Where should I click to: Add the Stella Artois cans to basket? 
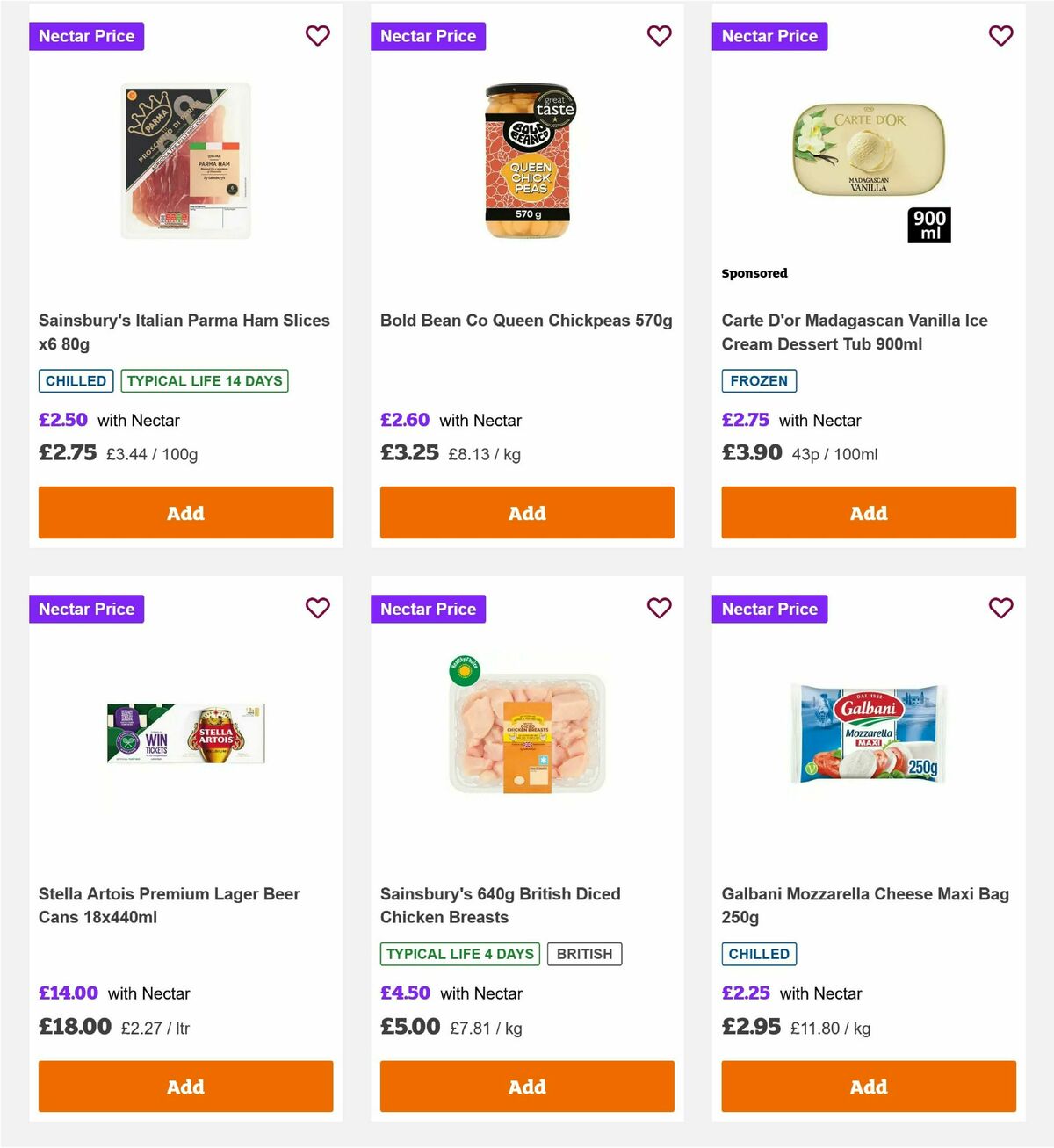point(184,1087)
